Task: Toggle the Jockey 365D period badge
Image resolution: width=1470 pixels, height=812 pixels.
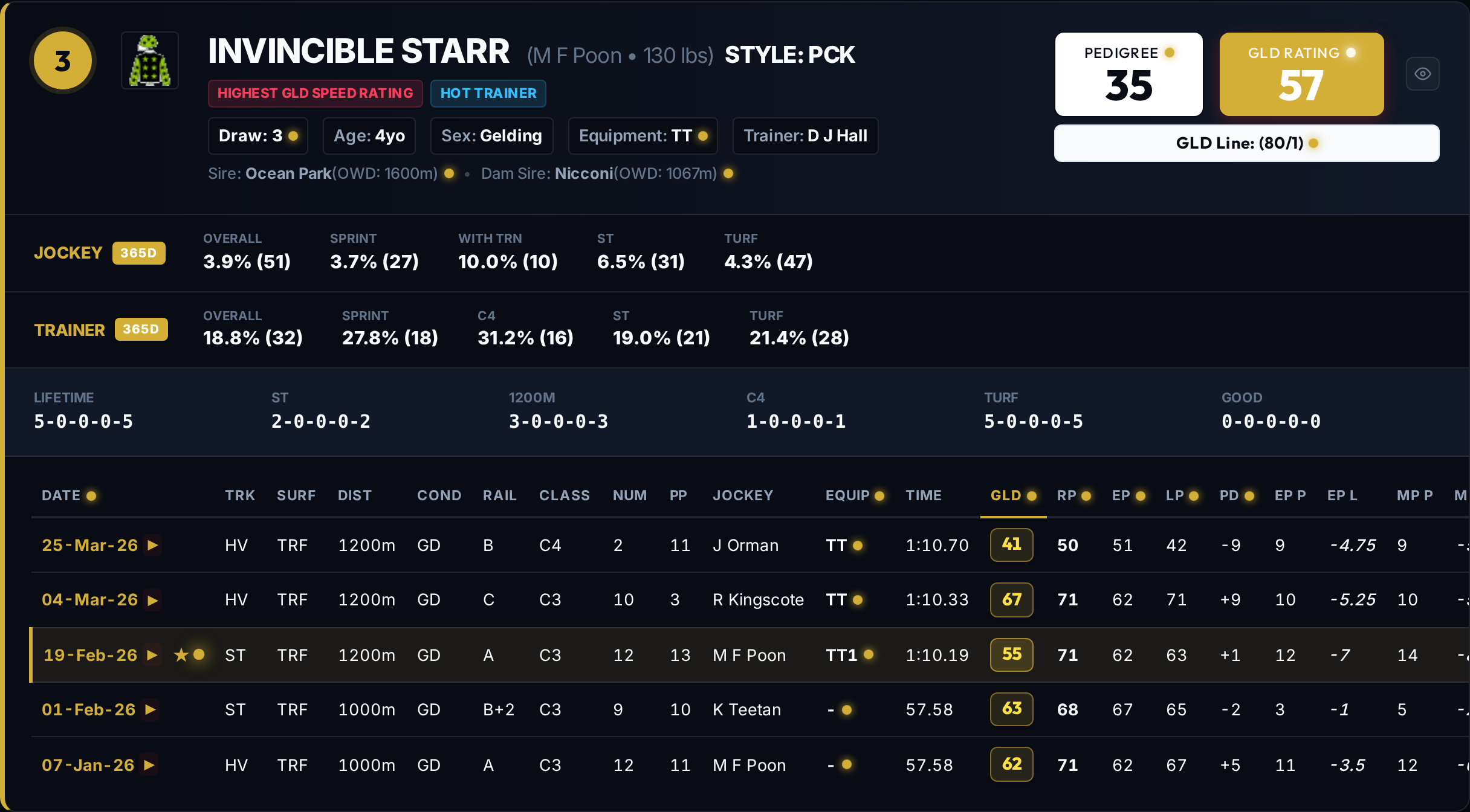Action: tap(138, 253)
